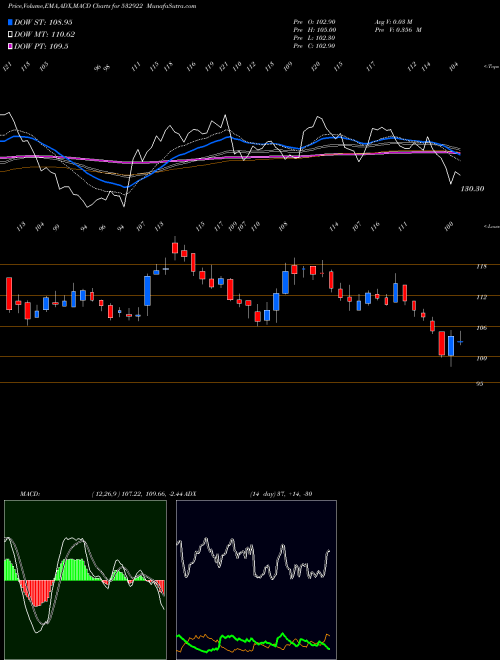The width and height of the screenshot is (500, 660).
Task: Click the 112 price axis label
Action: point(482,297)
